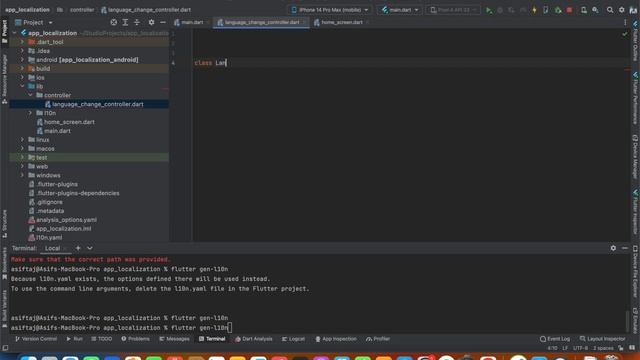Open editor tabs more-options menu
This screenshot has height=360, width=640.
click(625, 22)
